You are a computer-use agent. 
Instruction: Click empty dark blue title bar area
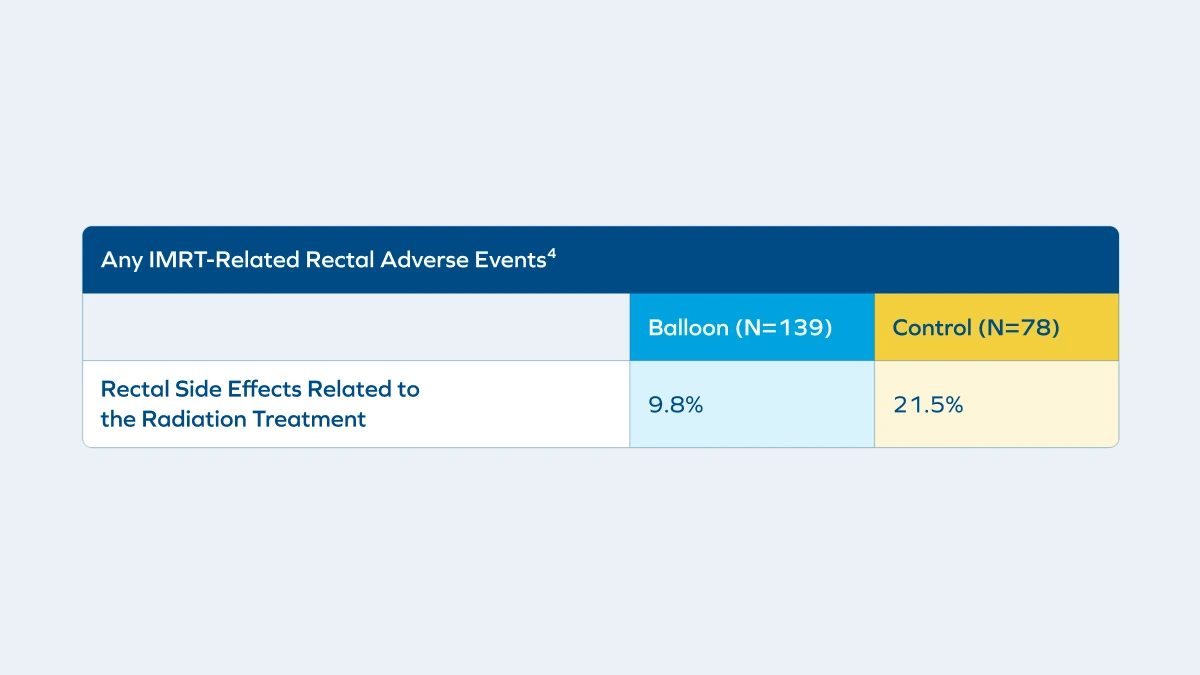(850, 260)
